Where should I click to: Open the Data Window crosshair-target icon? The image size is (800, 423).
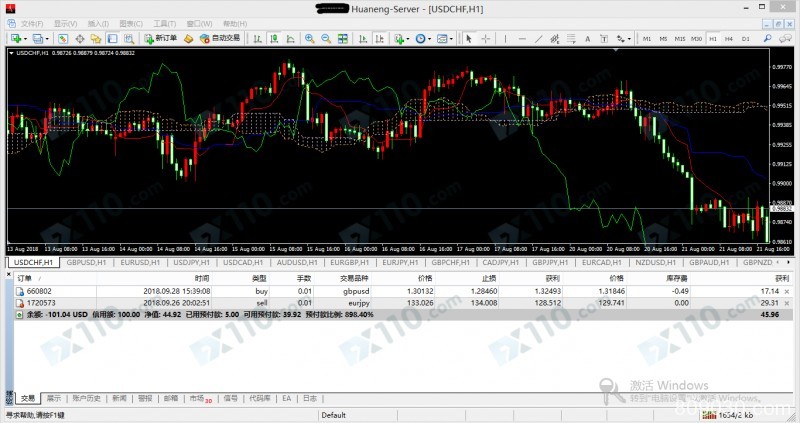[80, 39]
